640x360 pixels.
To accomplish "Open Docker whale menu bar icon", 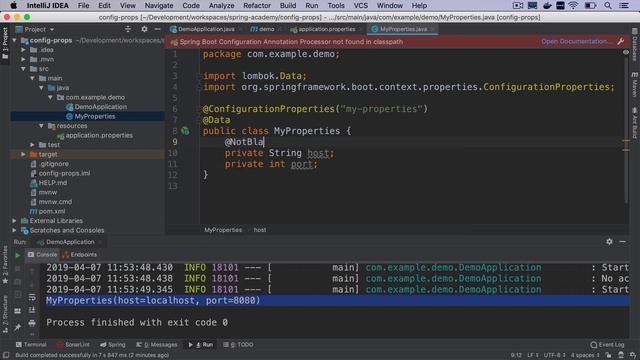I will point(547,6).
